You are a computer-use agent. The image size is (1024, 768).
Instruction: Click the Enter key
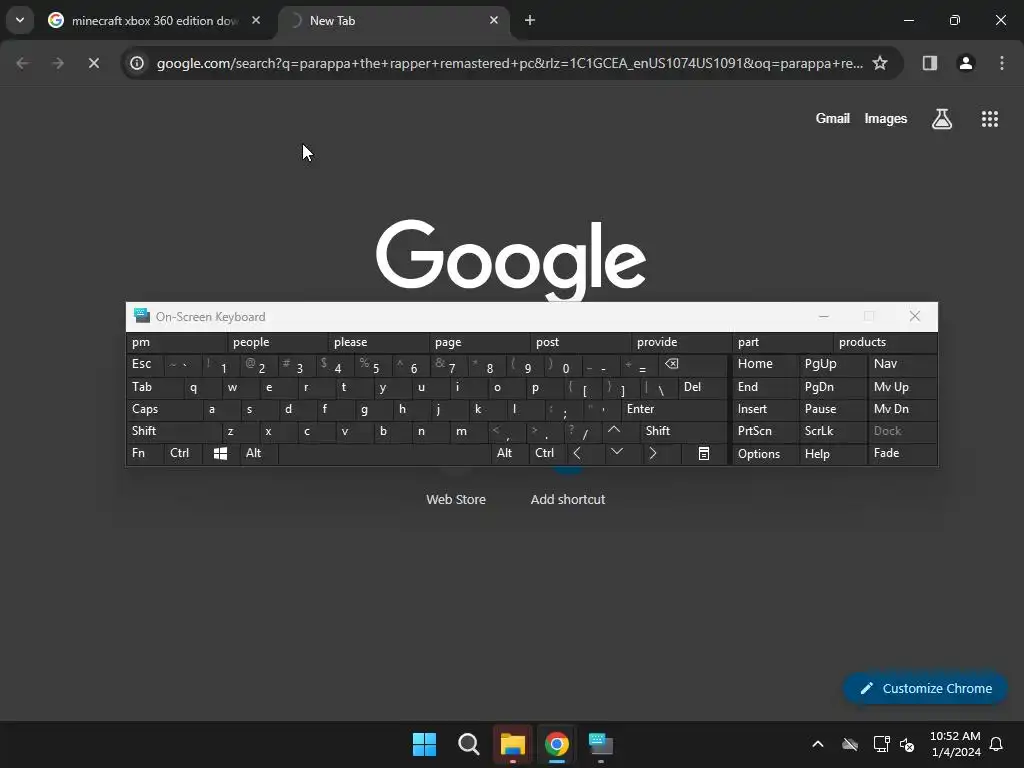pyautogui.click(x=673, y=409)
